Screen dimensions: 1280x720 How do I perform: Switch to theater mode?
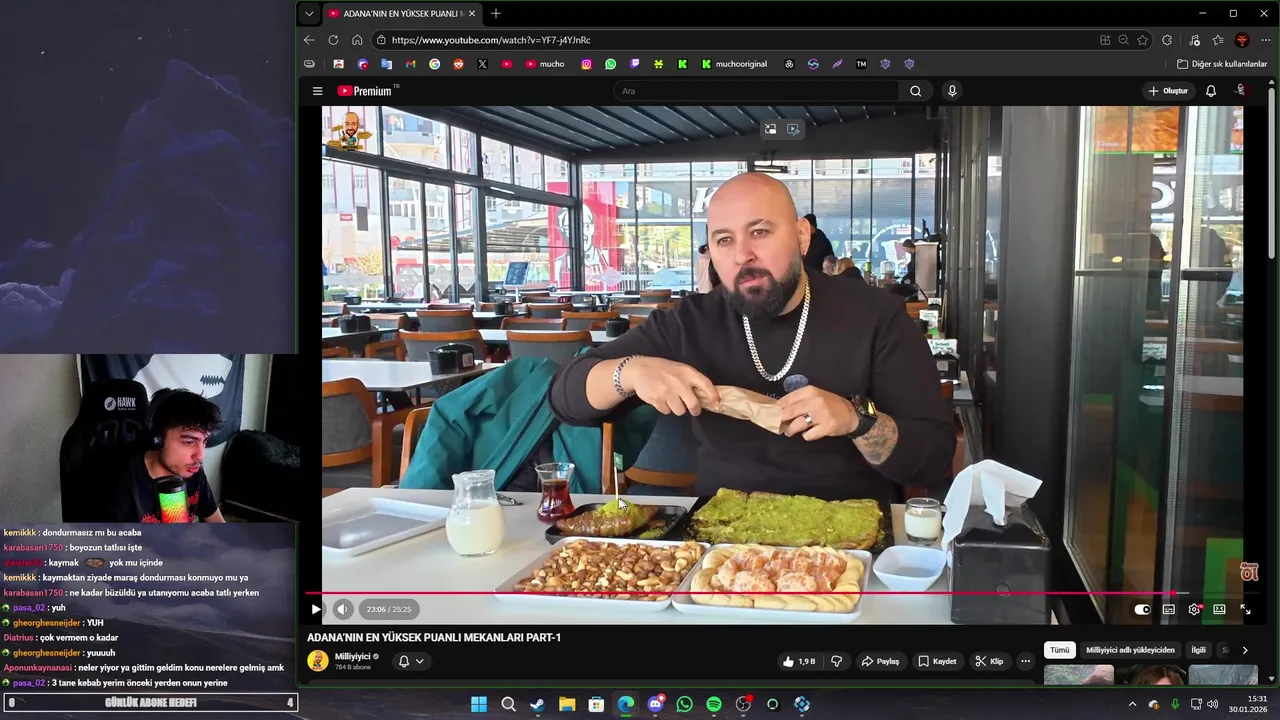[1219, 609]
